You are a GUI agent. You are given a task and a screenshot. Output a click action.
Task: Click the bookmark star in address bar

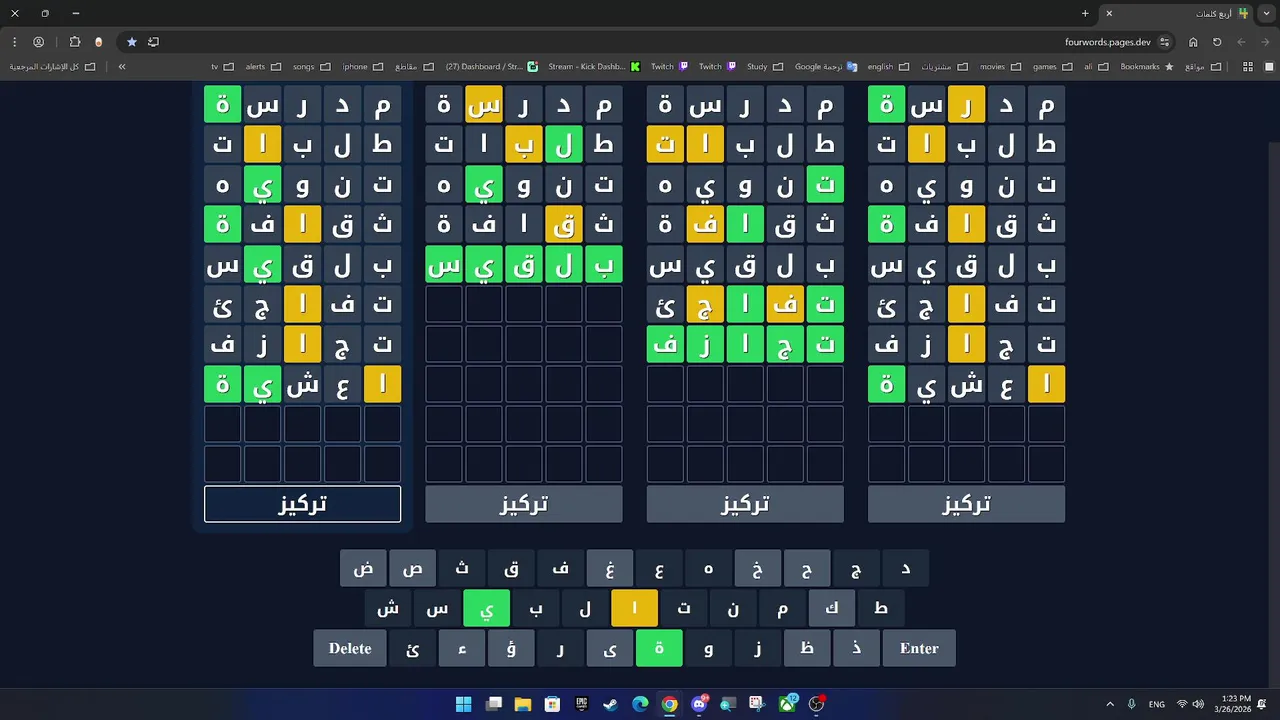(131, 42)
